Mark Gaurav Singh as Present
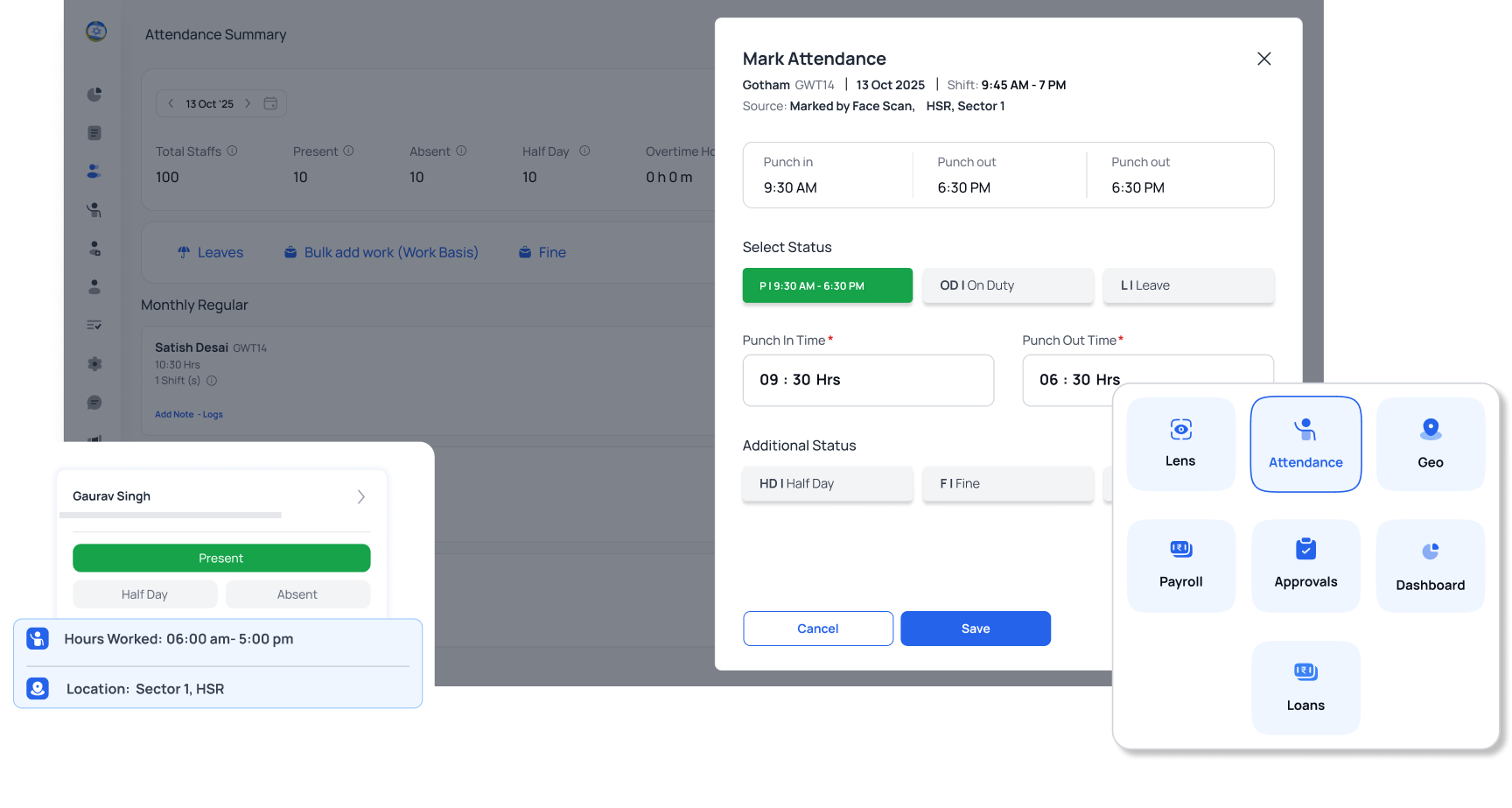 pyautogui.click(x=221, y=558)
